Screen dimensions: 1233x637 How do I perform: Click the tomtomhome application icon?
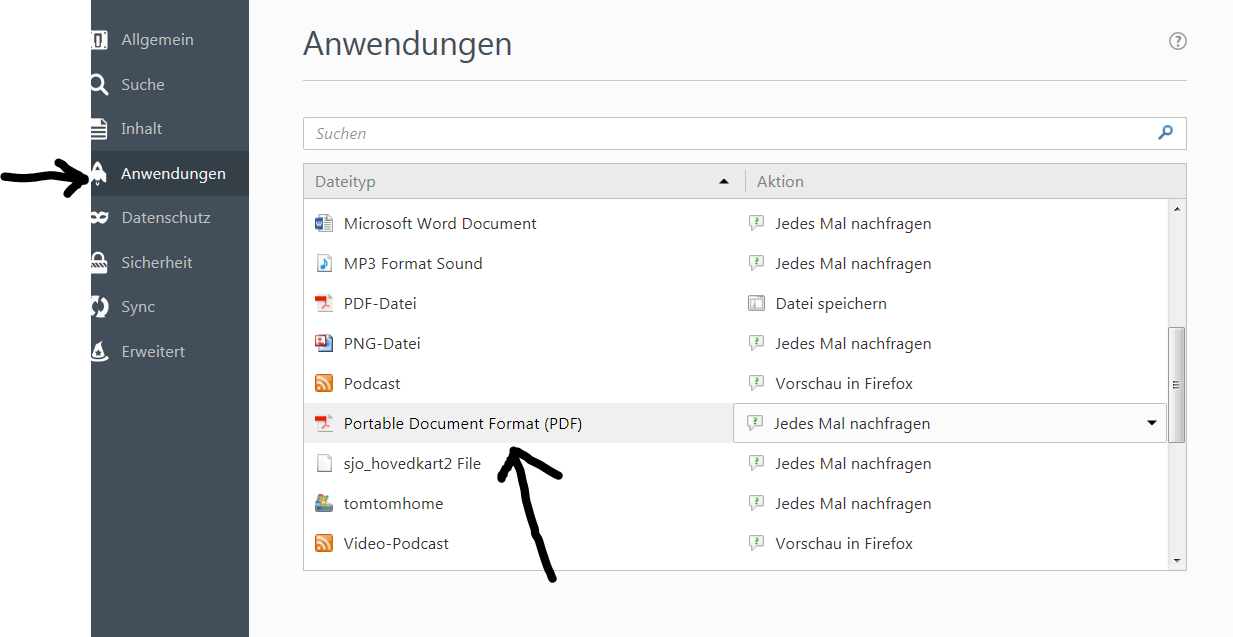[323, 503]
